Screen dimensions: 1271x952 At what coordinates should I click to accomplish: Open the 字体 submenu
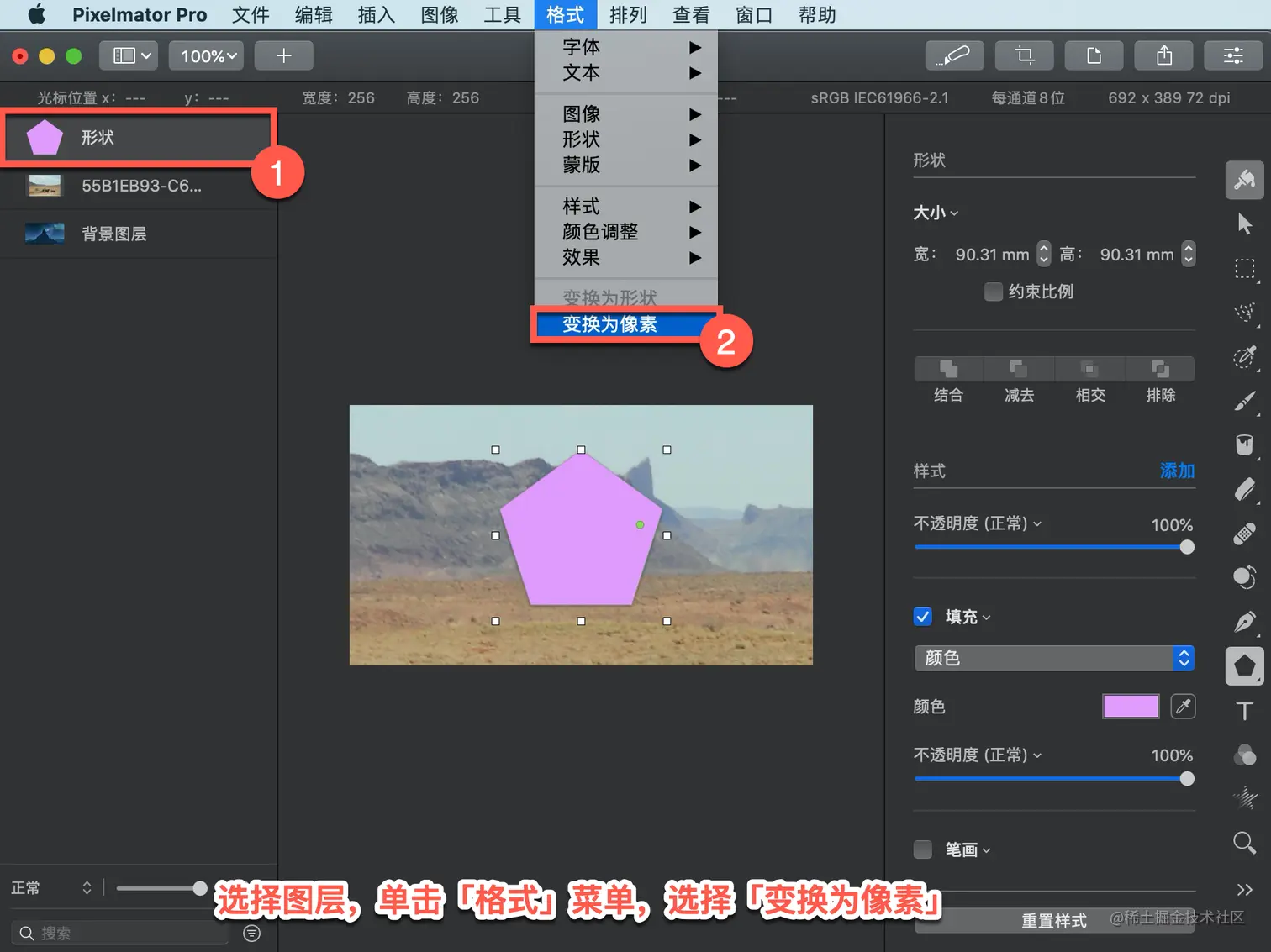click(625, 47)
